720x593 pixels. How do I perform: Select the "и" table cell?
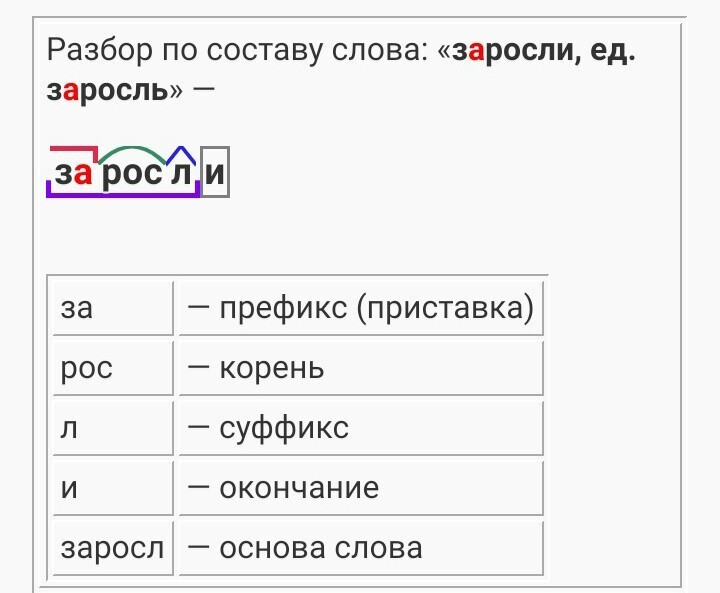point(112,488)
